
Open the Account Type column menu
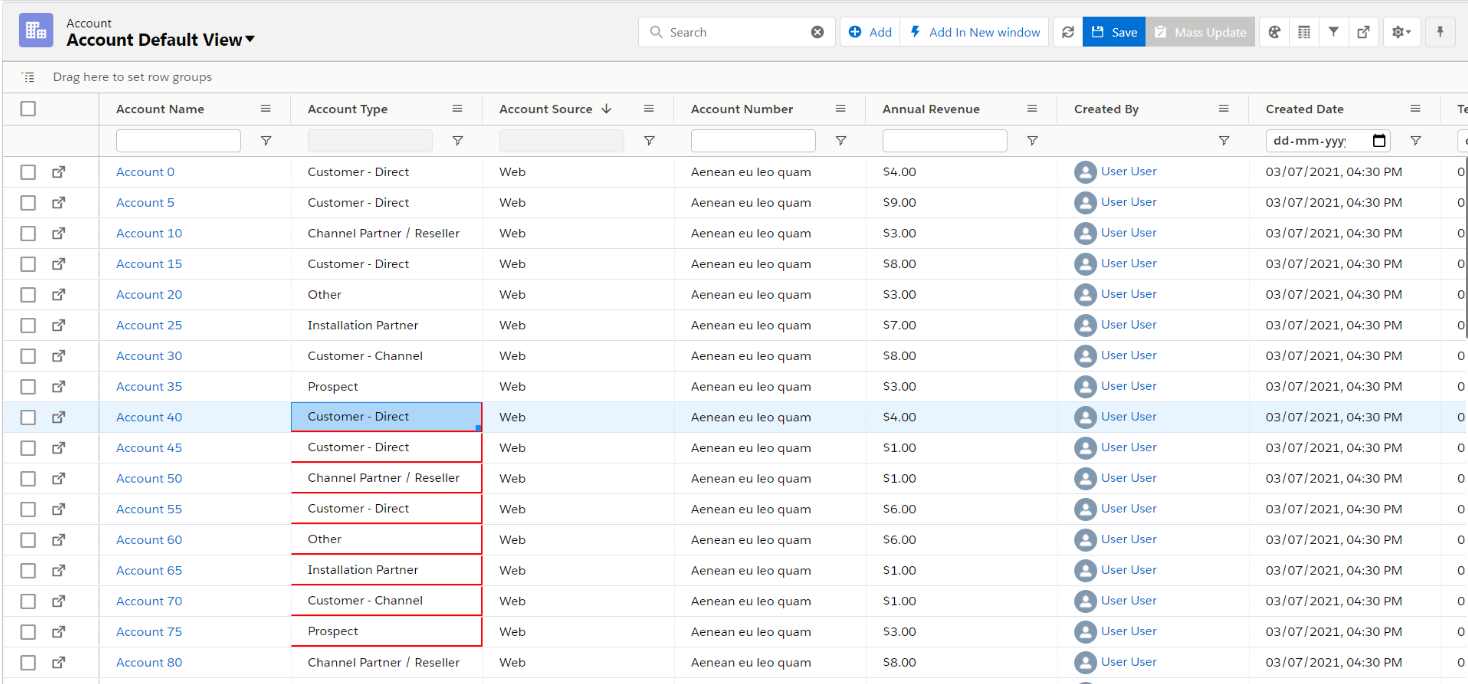[457, 109]
